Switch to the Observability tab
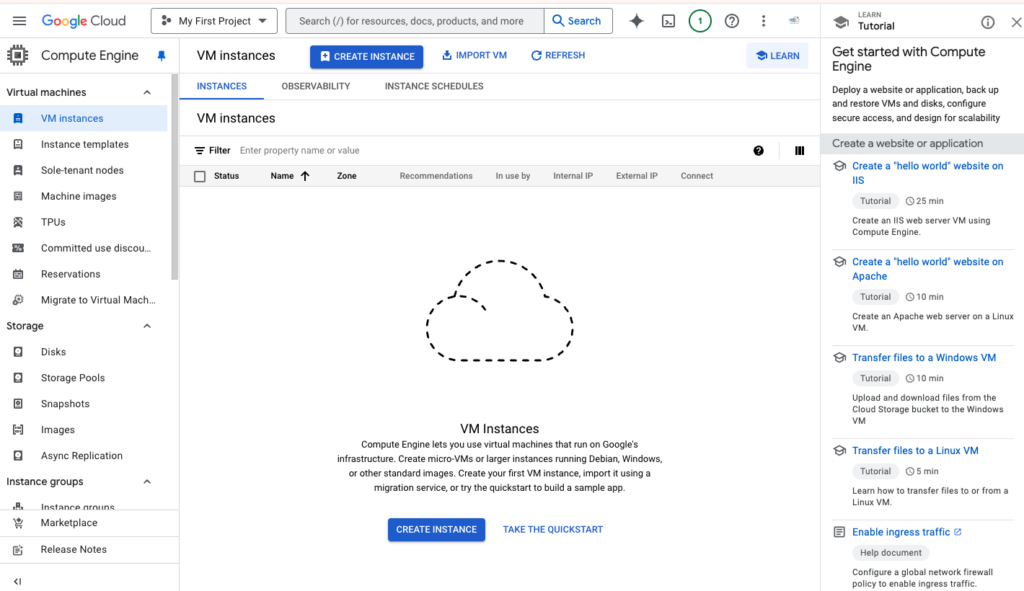This screenshot has height=591, width=1024. click(x=315, y=86)
